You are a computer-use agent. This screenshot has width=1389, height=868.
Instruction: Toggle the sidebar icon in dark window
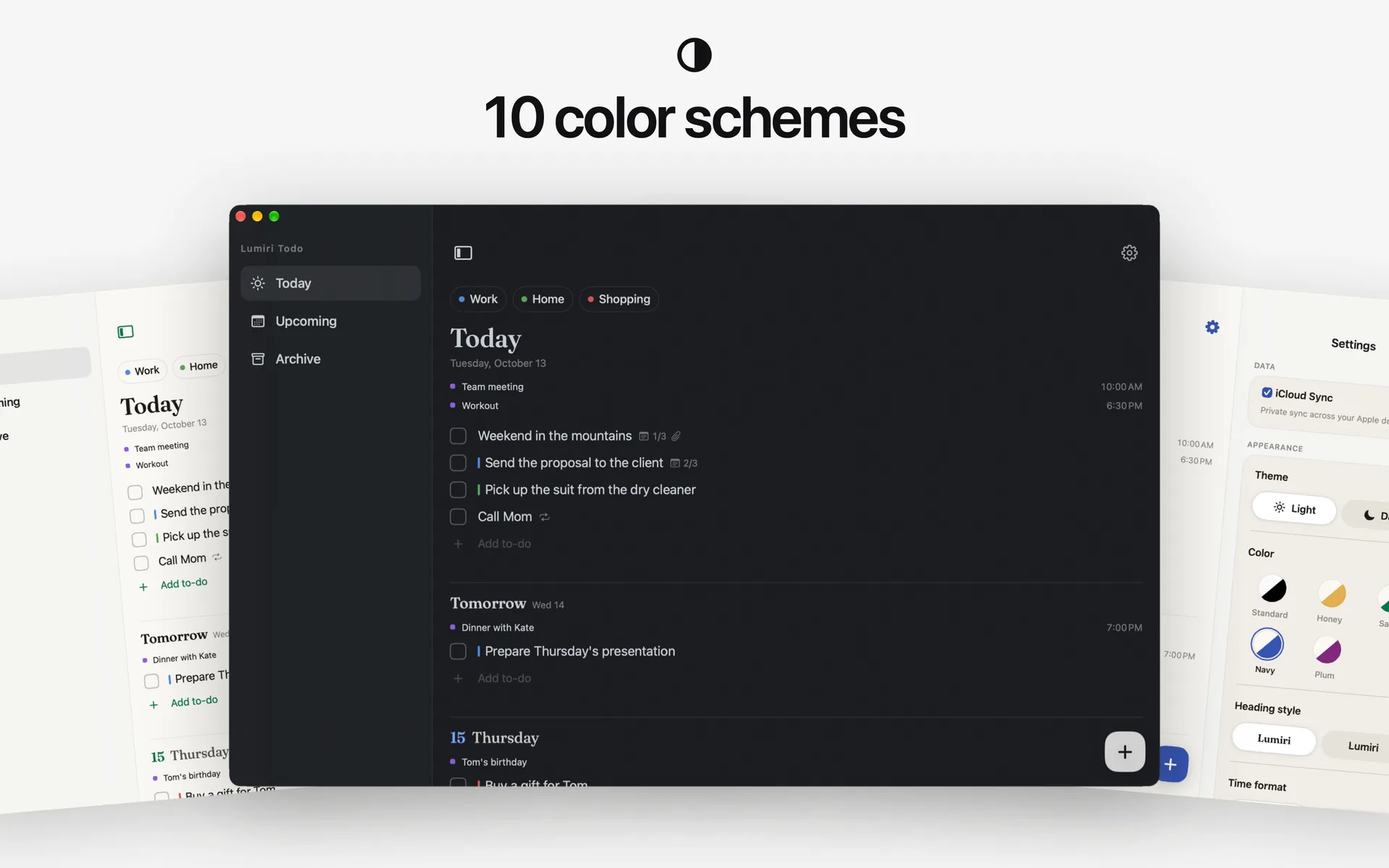point(463,252)
